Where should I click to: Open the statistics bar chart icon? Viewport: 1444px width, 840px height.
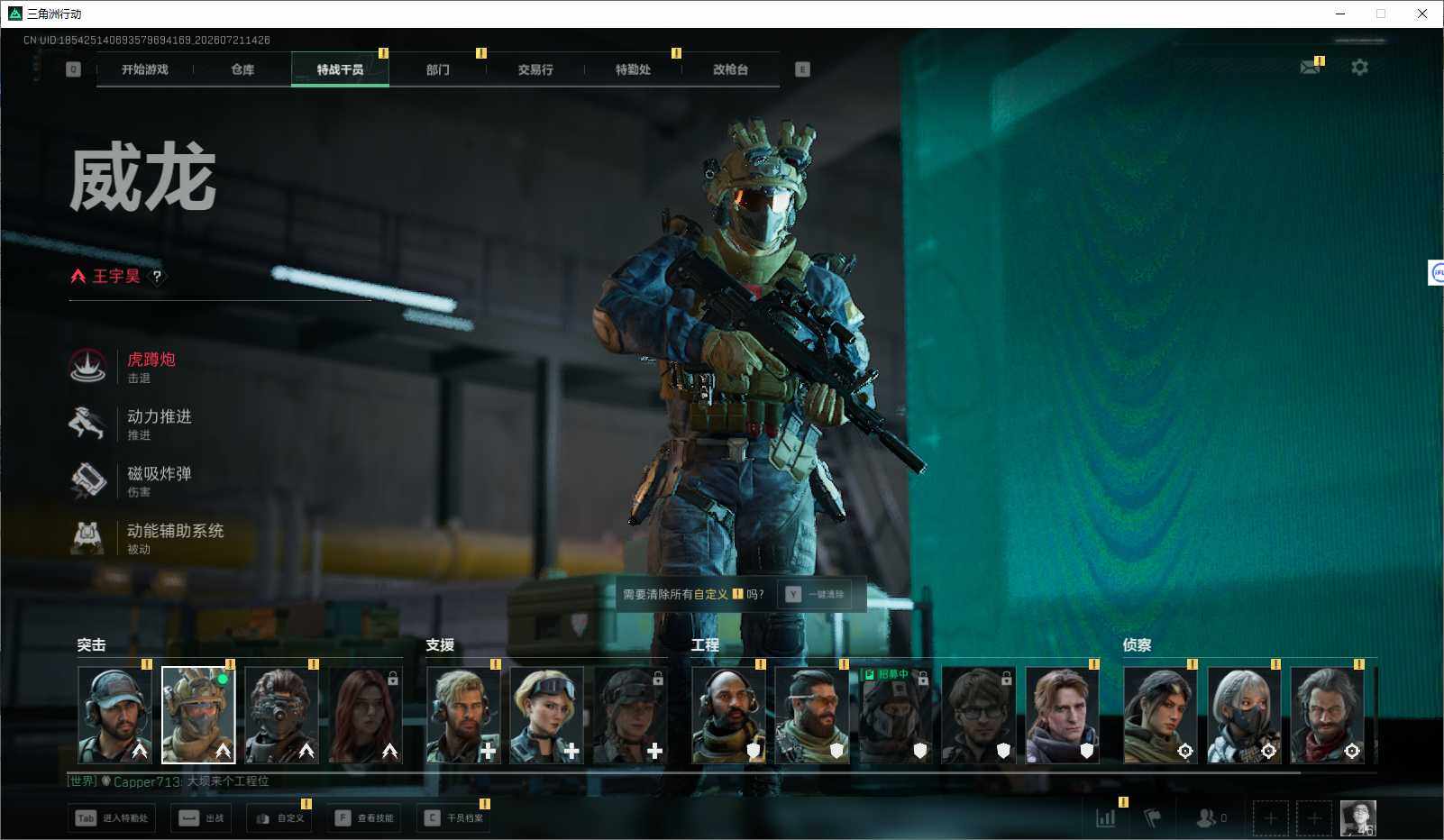pos(1105,818)
